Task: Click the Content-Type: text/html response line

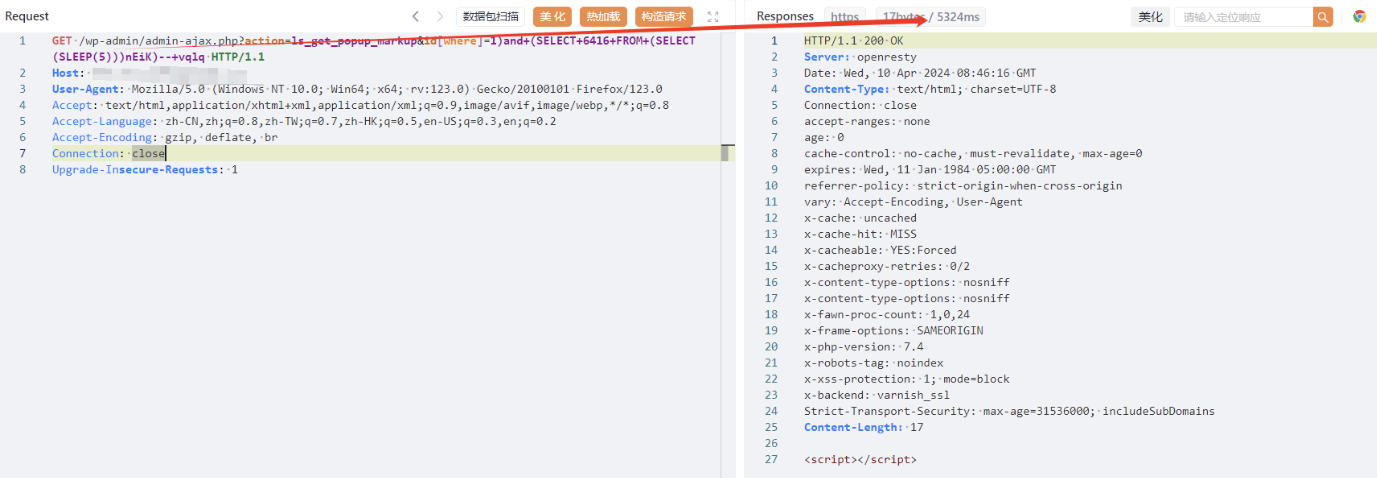Action: tap(930, 89)
